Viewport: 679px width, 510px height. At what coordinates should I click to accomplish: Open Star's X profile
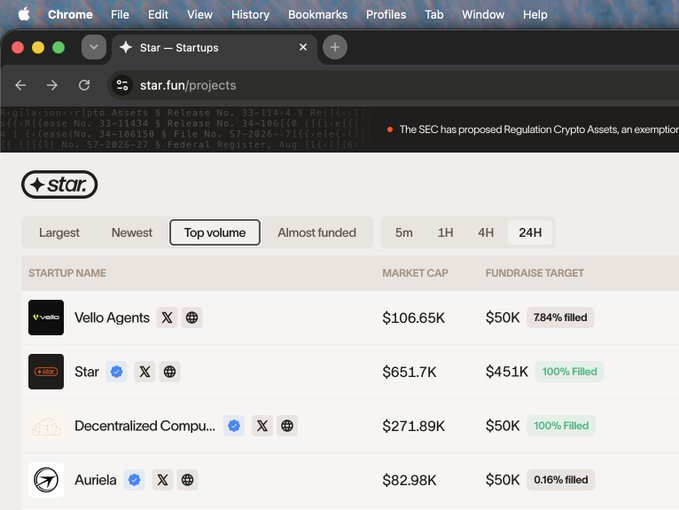pyautogui.click(x=145, y=371)
